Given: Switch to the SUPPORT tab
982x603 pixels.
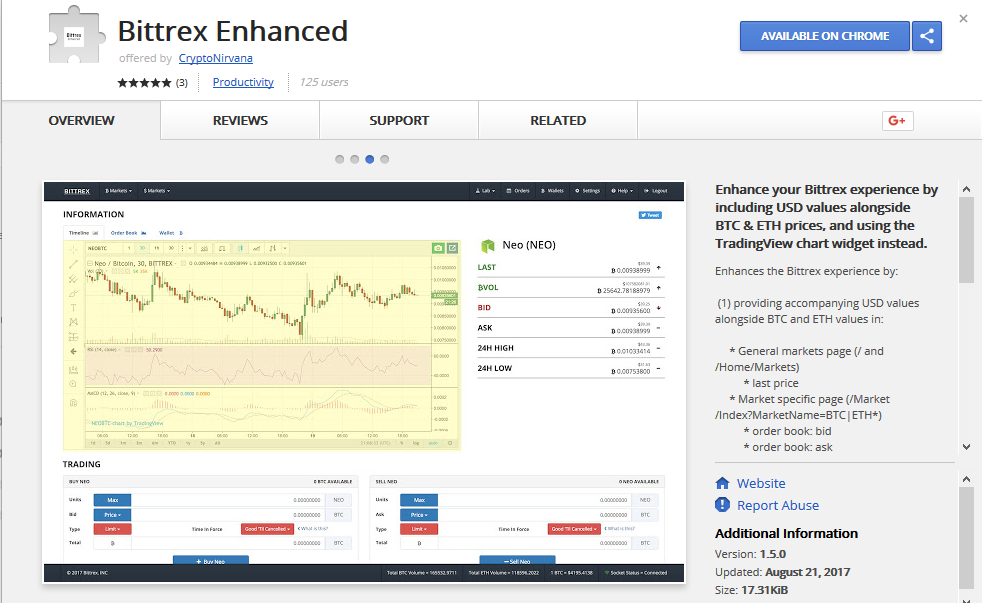Looking at the screenshot, I should [399, 120].
